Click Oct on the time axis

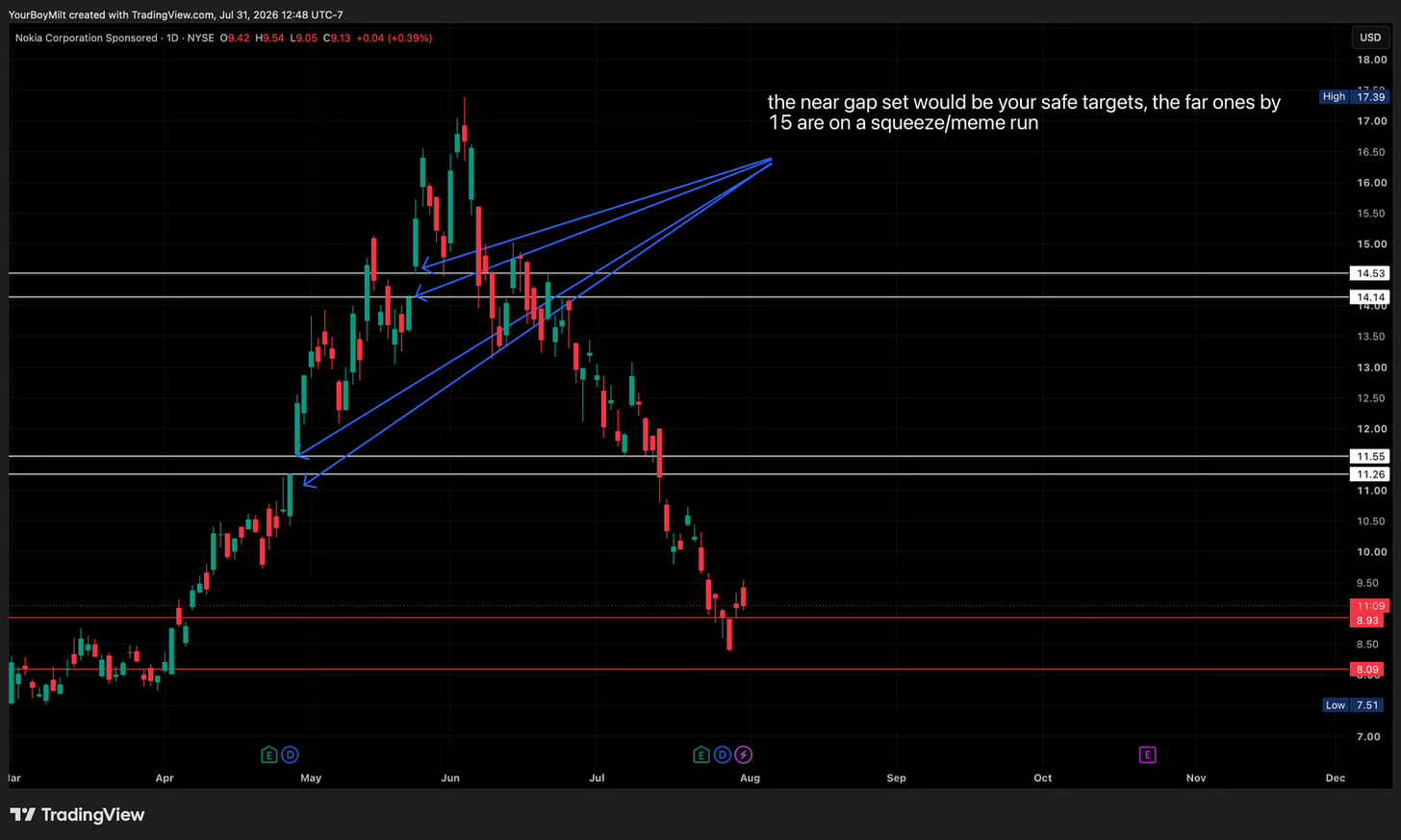click(x=1043, y=777)
